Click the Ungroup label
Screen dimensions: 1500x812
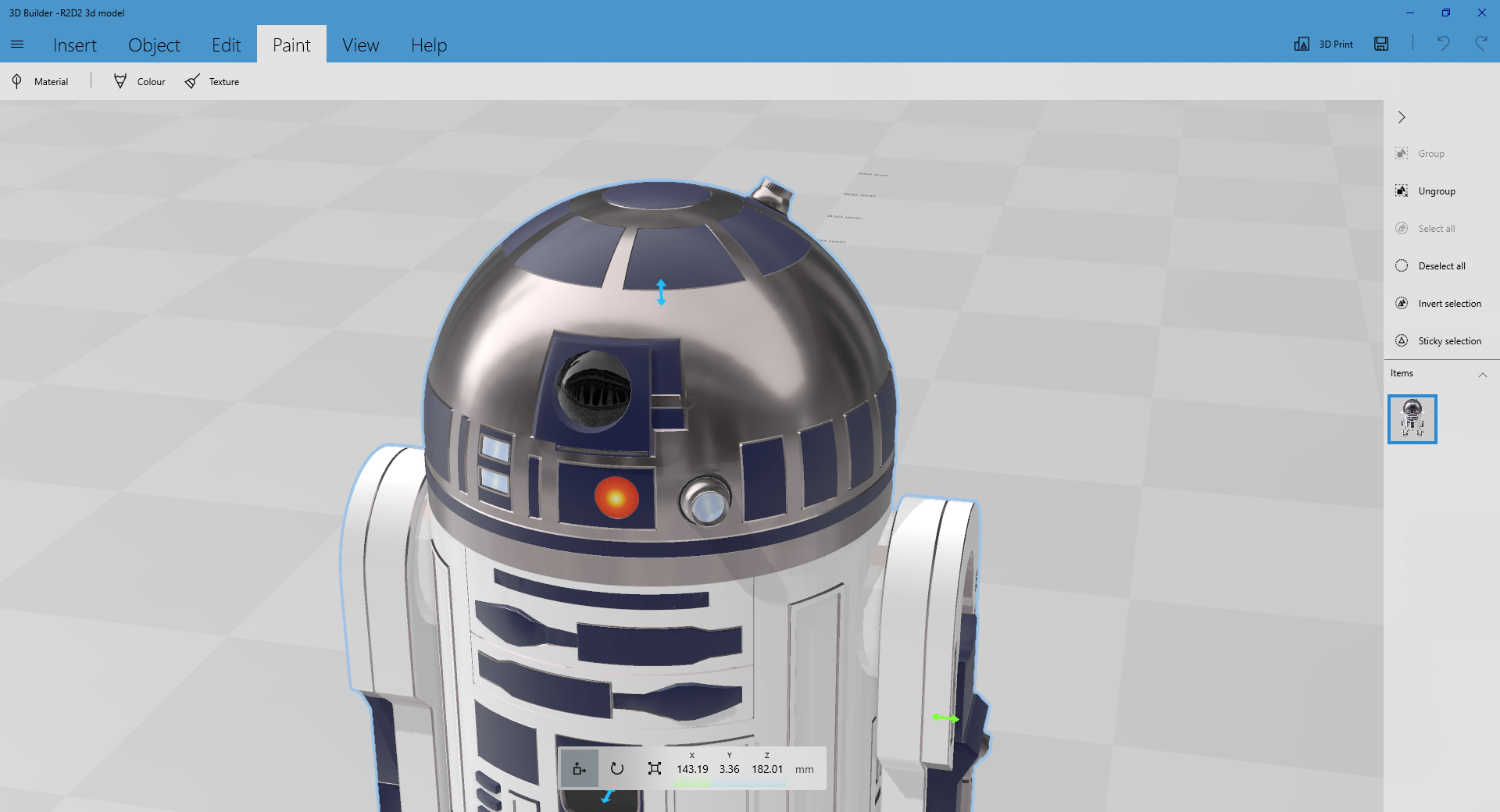coord(1437,191)
